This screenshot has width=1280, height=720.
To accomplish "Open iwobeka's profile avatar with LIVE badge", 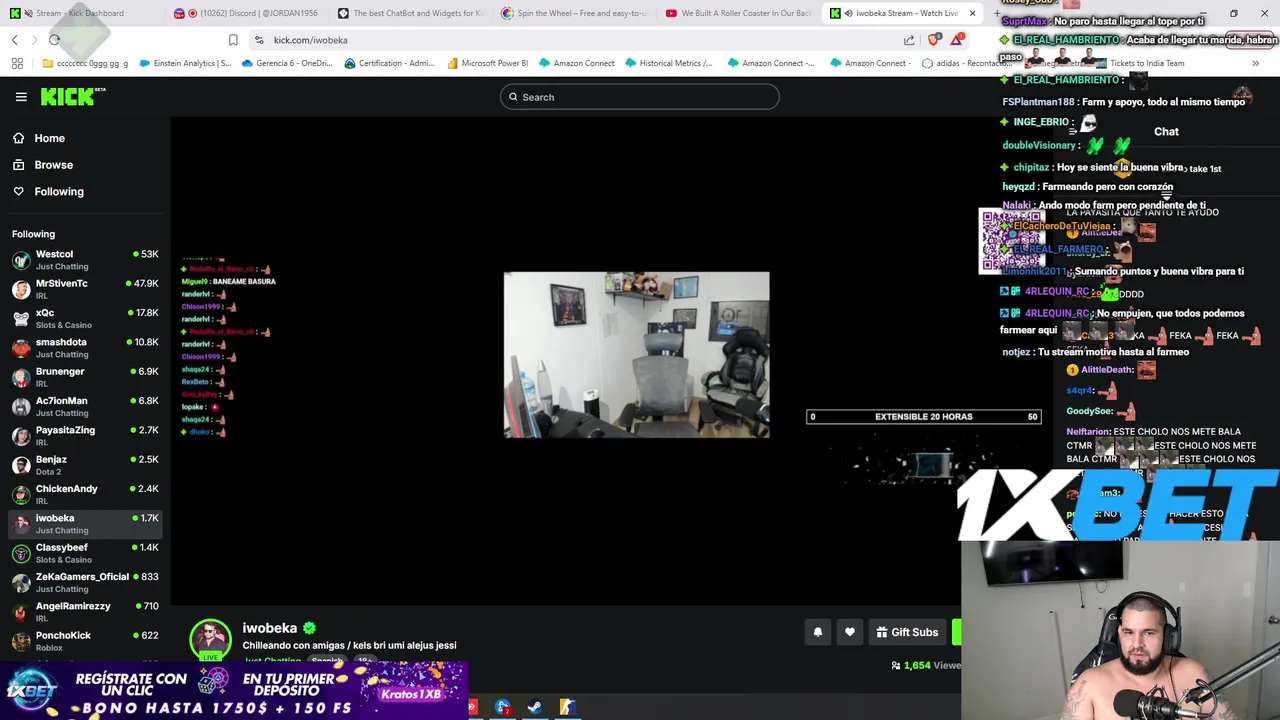I will (x=210, y=640).
